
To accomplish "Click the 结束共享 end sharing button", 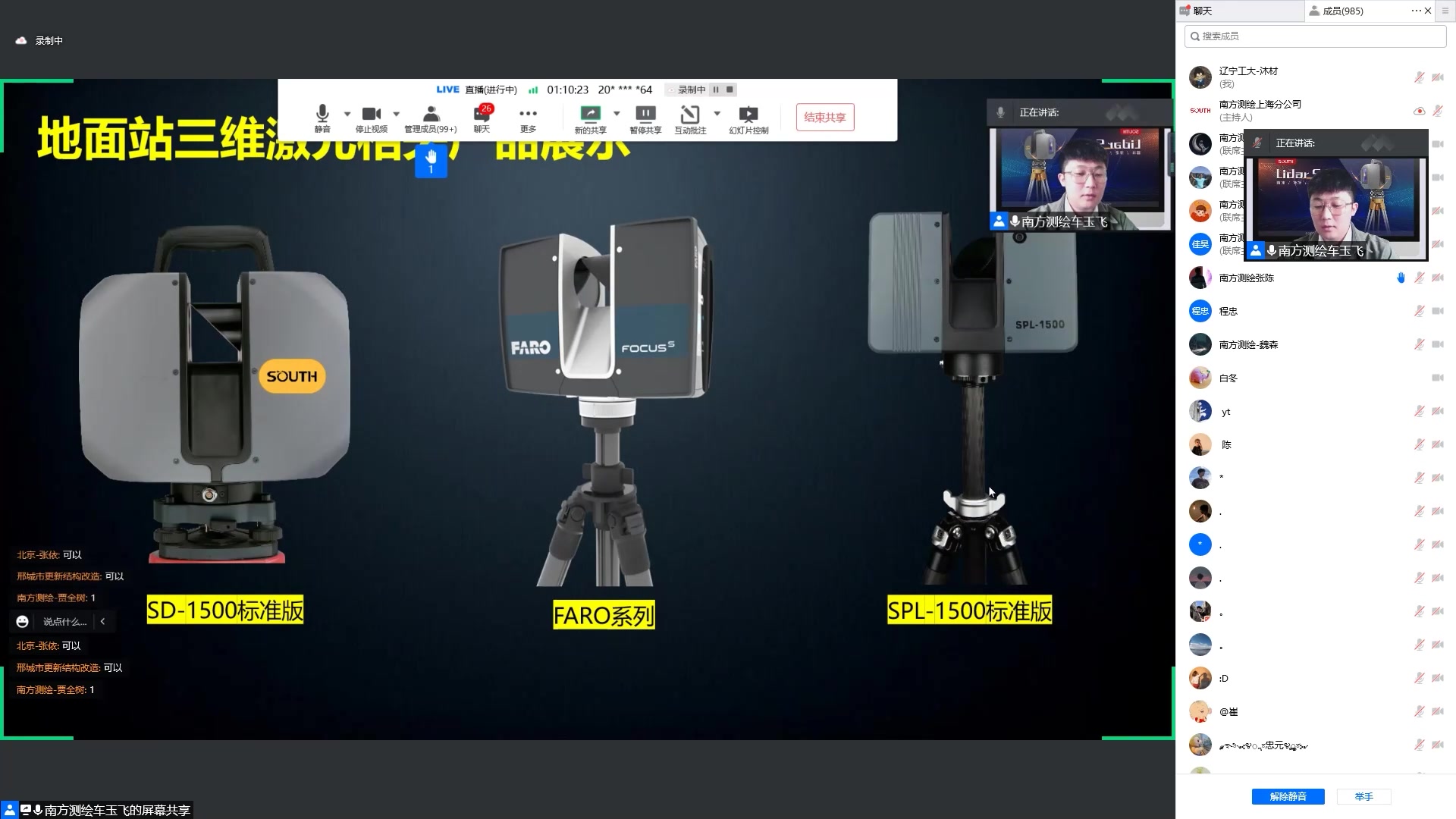I will [825, 118].
